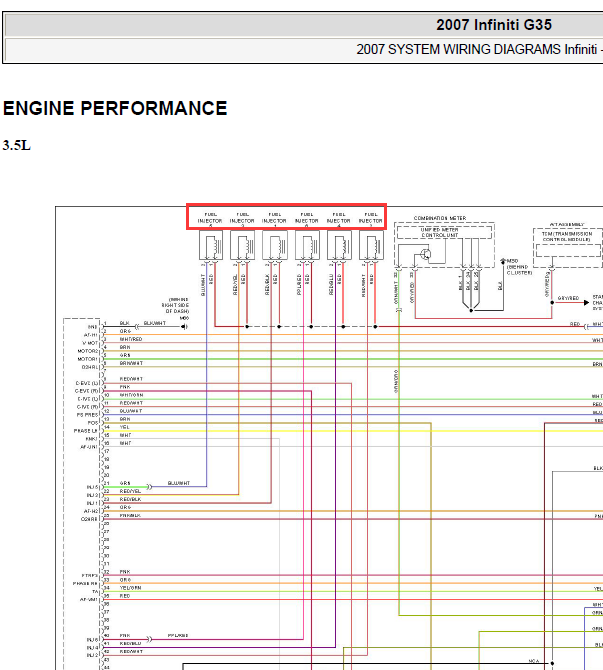The height and width of the screenshot is (670, 603).
Task: Click the connector splice on pin 40 wire
Action: coord(149,640)
